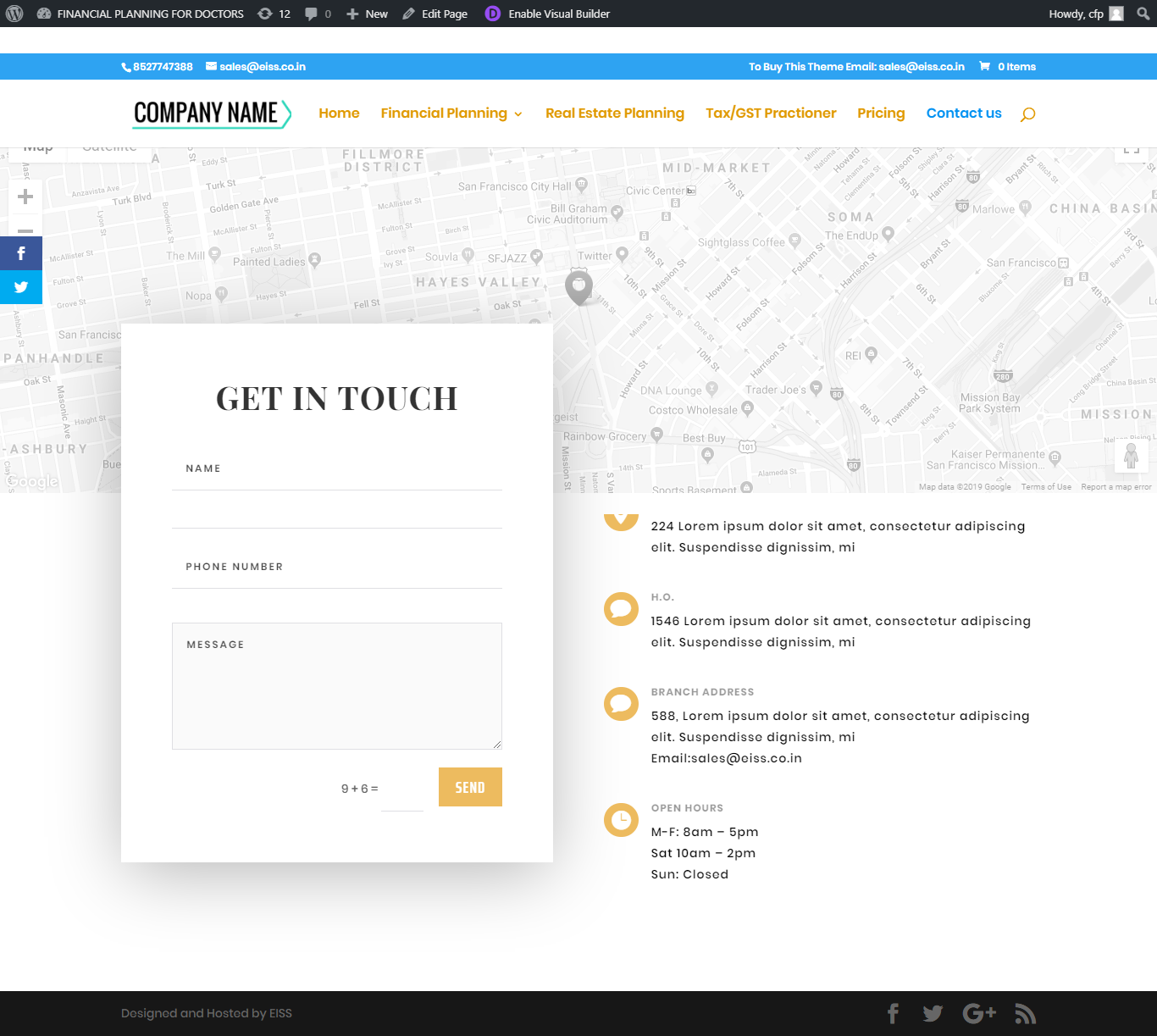
Task: Open the header search magnifier icon
Action: coord(1027,114)
